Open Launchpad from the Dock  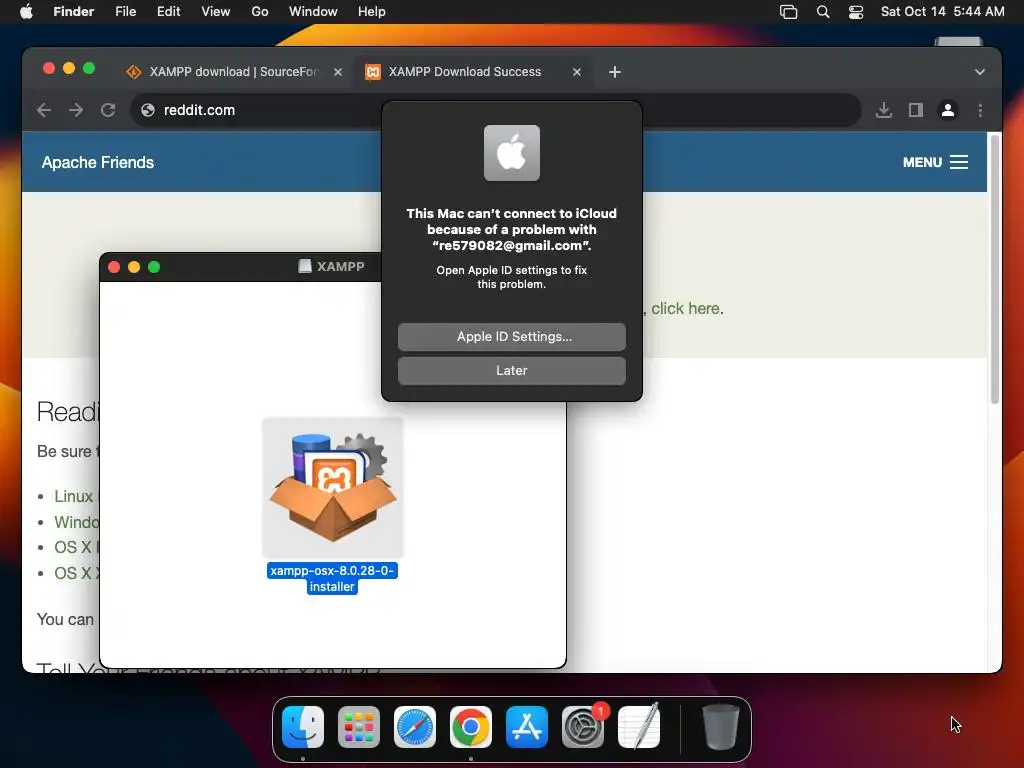click(x=359, y=727)
